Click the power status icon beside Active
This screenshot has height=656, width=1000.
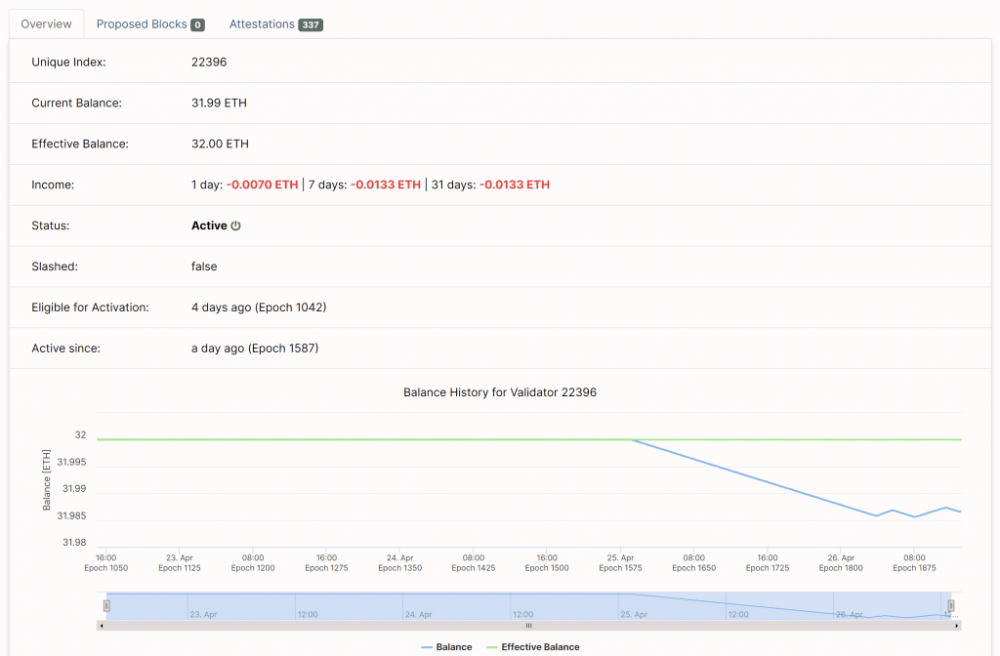[x=235, y=225]
